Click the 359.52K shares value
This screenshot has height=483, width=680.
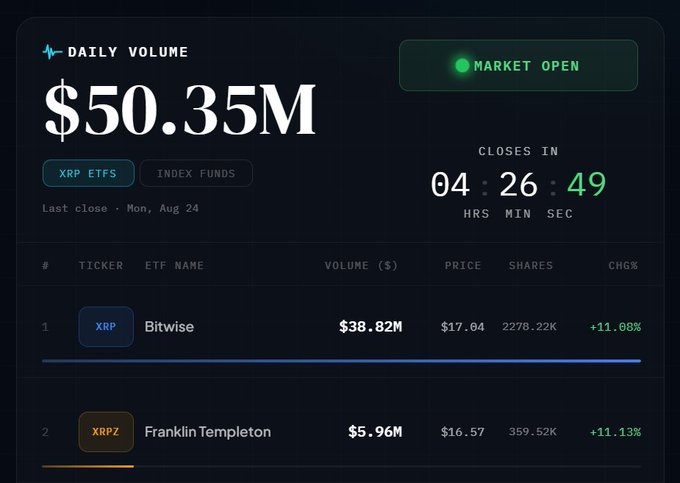[x=533, y=432]
